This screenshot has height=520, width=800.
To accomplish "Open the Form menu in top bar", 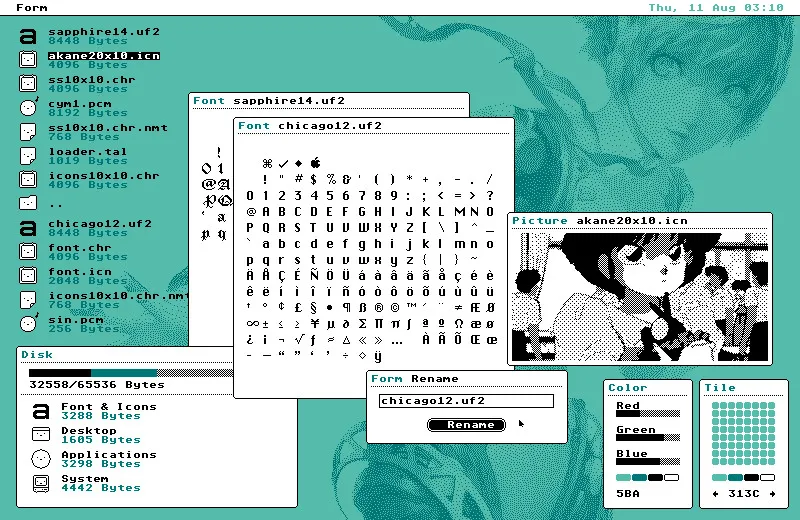I will click(x=32, y=7).
